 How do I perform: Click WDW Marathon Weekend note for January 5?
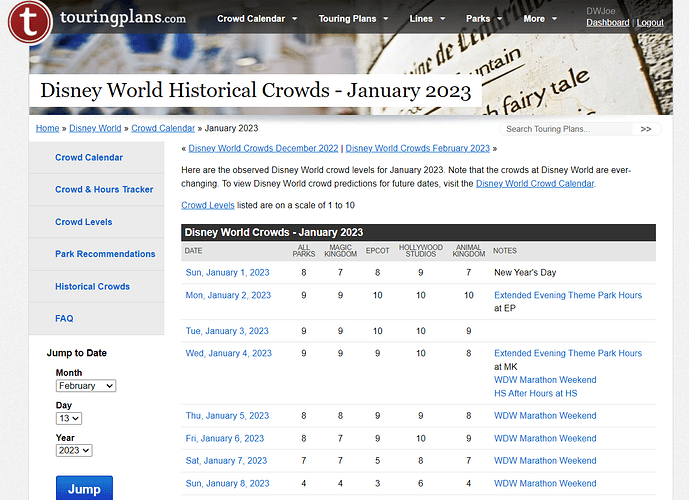[545, 416]
